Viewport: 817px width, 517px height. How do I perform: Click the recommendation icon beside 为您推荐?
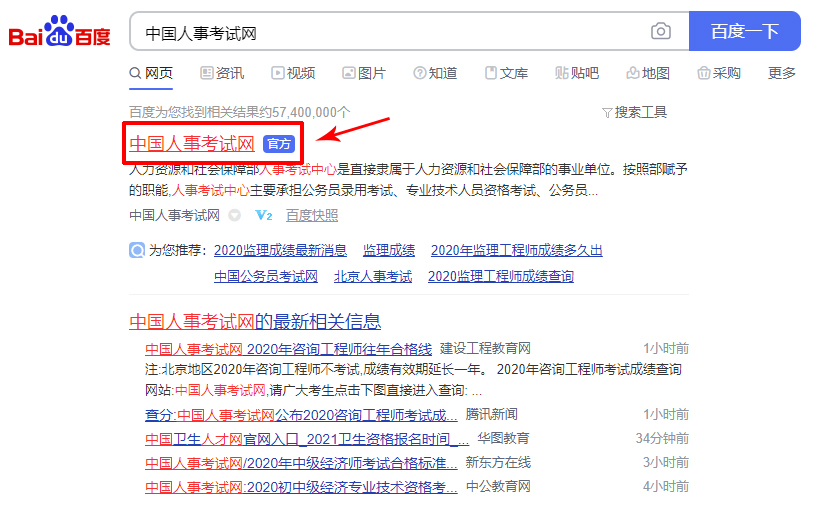[137, 250]
